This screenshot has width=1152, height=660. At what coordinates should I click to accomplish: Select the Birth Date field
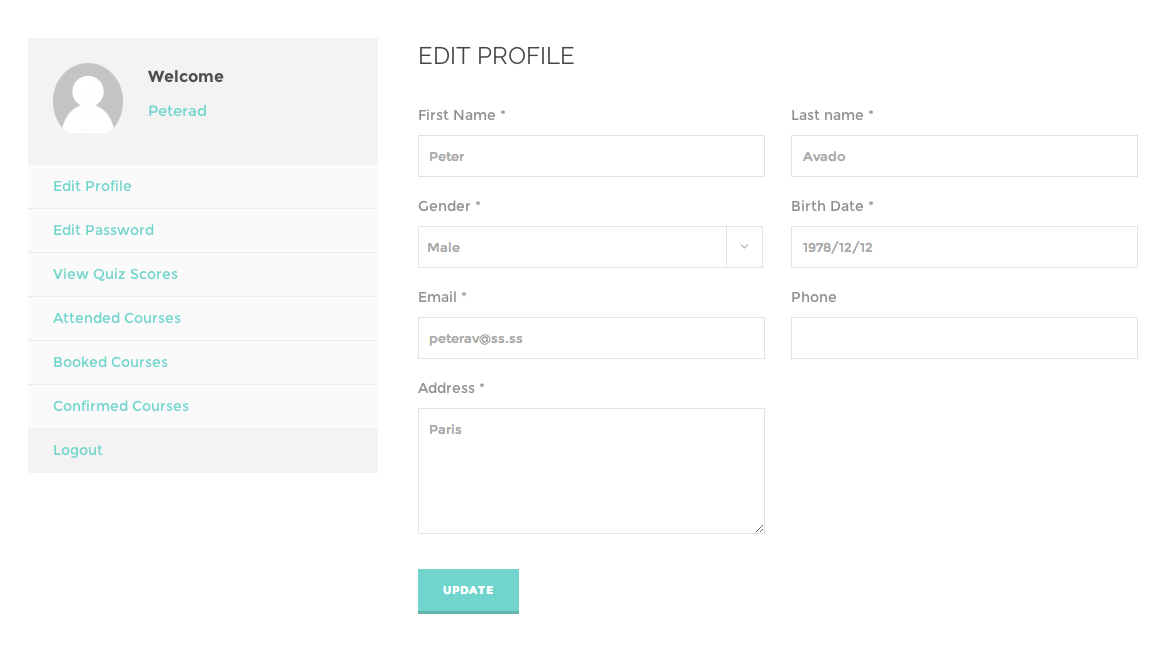pyautogui.click(x=964, y=247)
